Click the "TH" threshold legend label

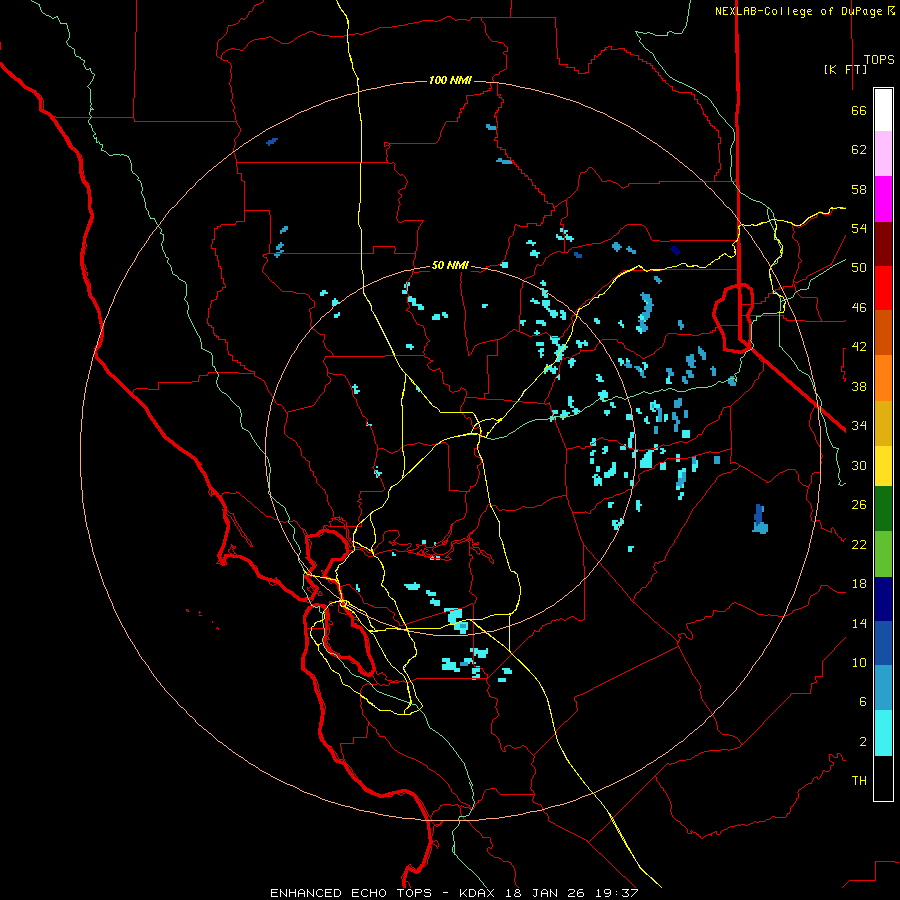[x=859, y=780]
